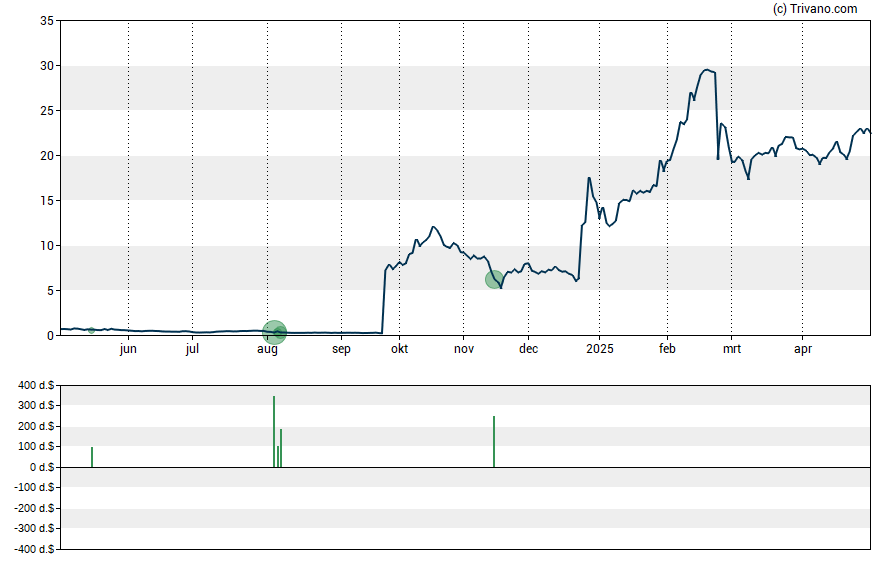The width and height of the screenshot is (888, 565).
Task: Click the '0 d.$' axis label
Action: pos(42,468)
